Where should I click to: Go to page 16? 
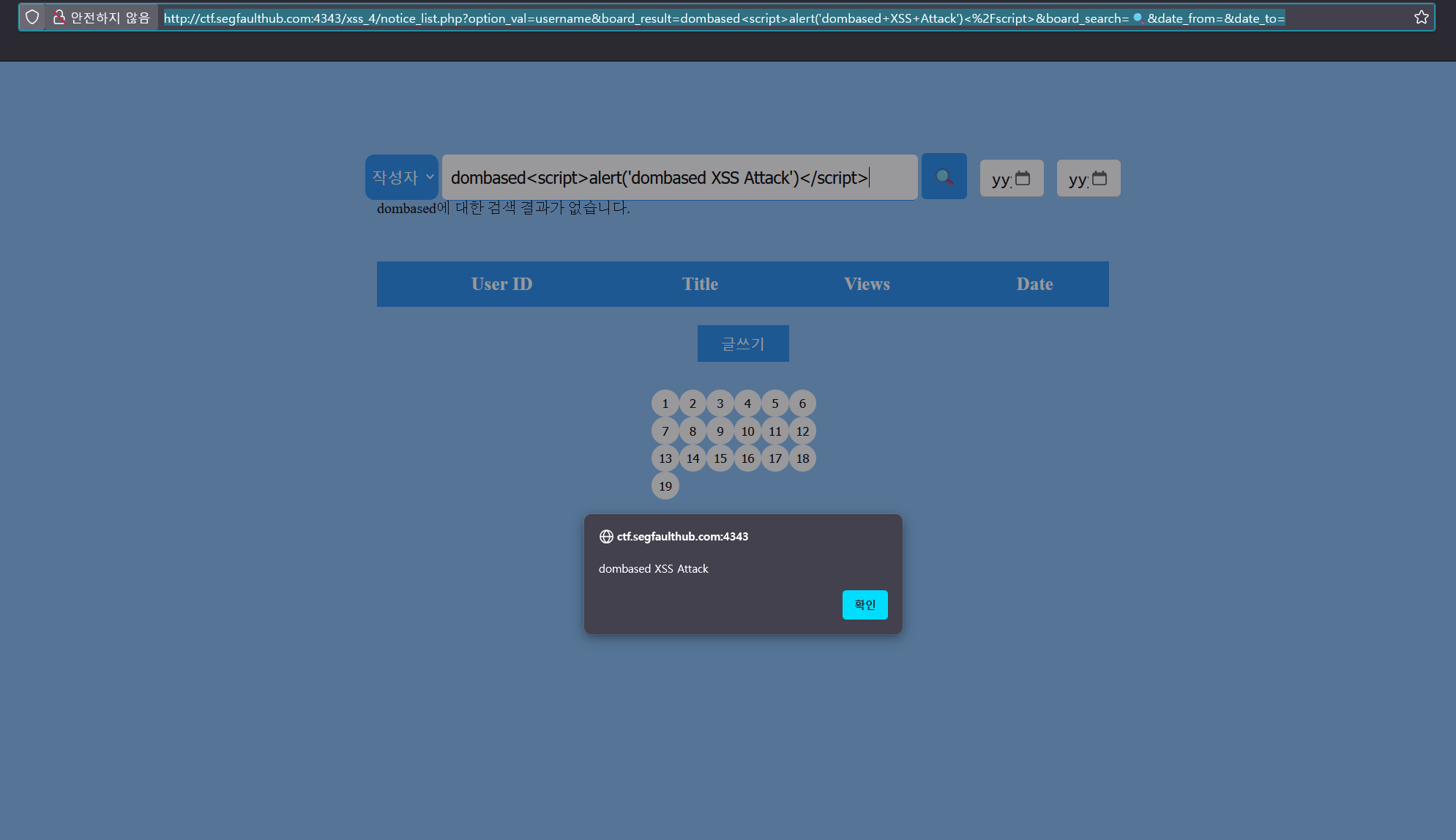click(x=747, y=458)
